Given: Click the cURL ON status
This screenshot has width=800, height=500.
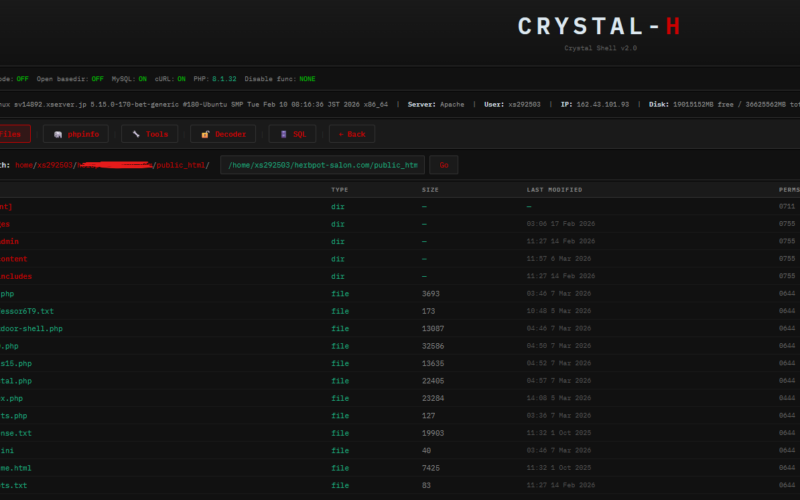Looking at the screenshot, I should pos(181,79).
